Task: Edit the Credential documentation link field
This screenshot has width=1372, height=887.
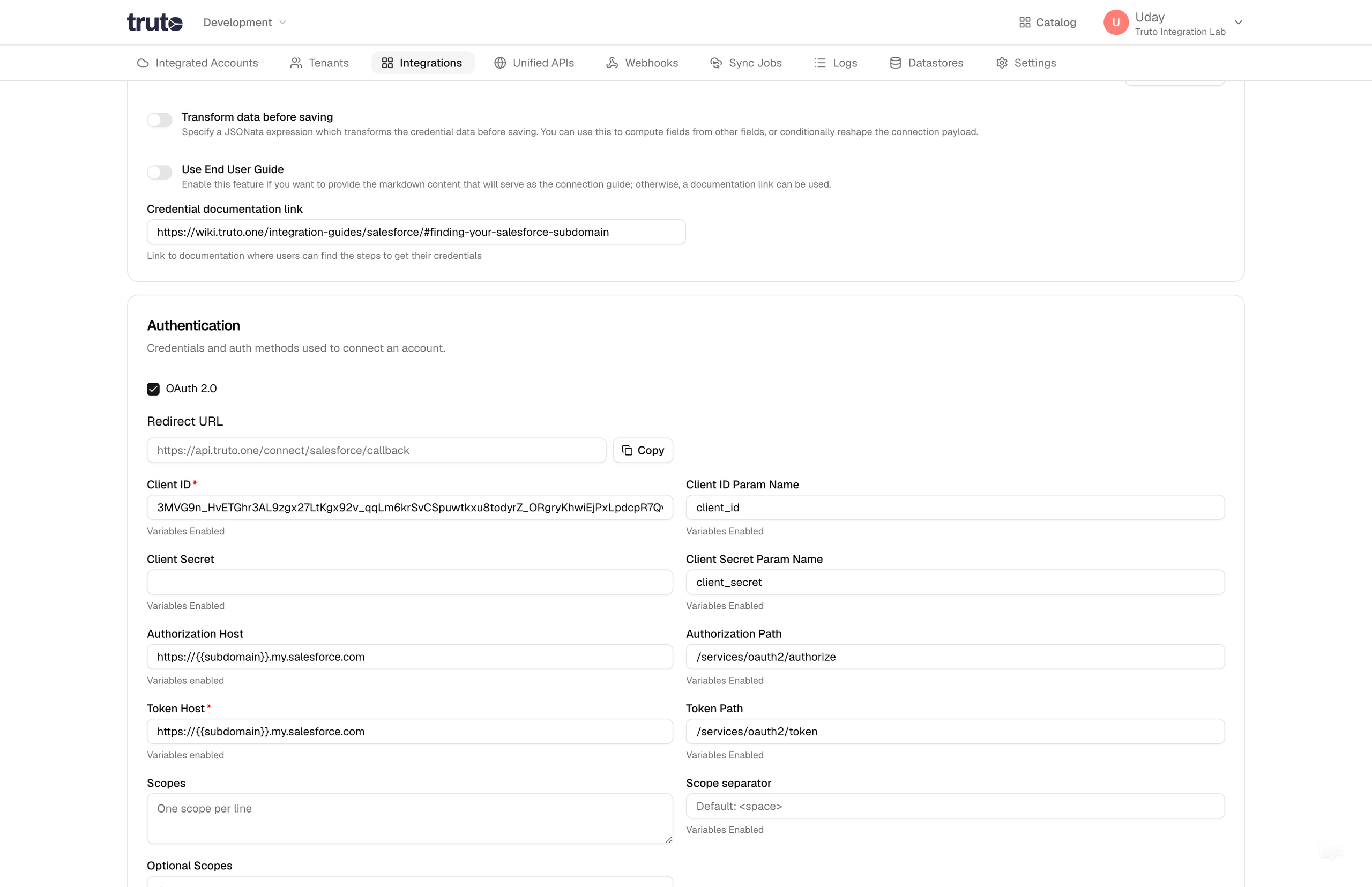Action: pyautogui.click(x=416, y=232)
